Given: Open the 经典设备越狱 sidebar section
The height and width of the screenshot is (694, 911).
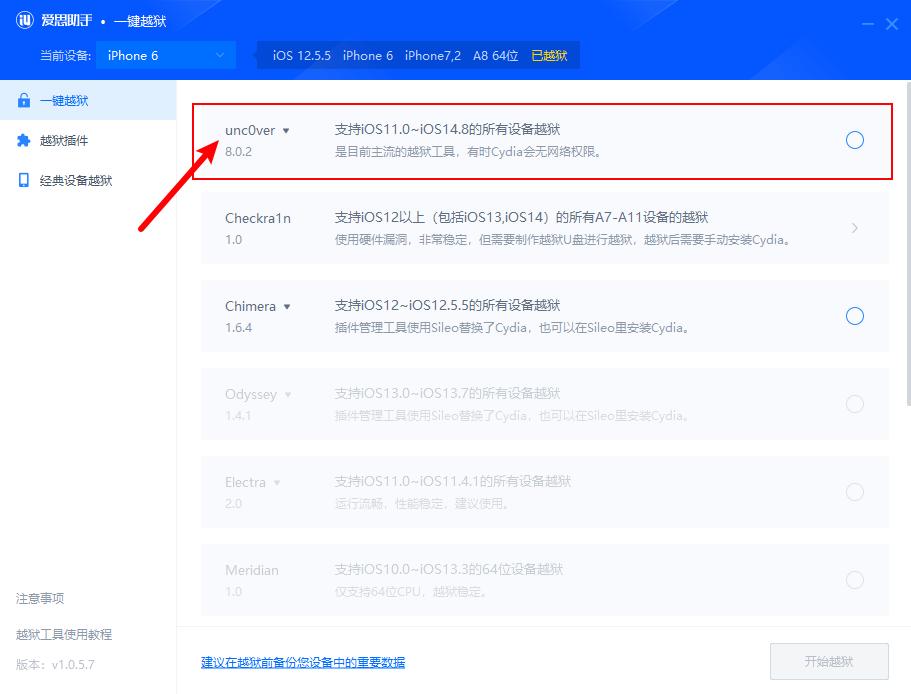Looking at the screenshot, I should (85, 179).
